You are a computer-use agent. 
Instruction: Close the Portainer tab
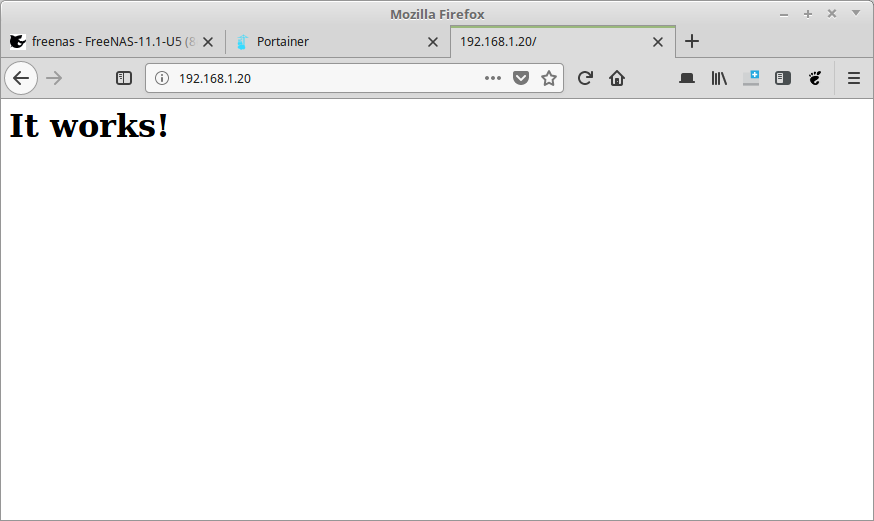tap(433, 42)
